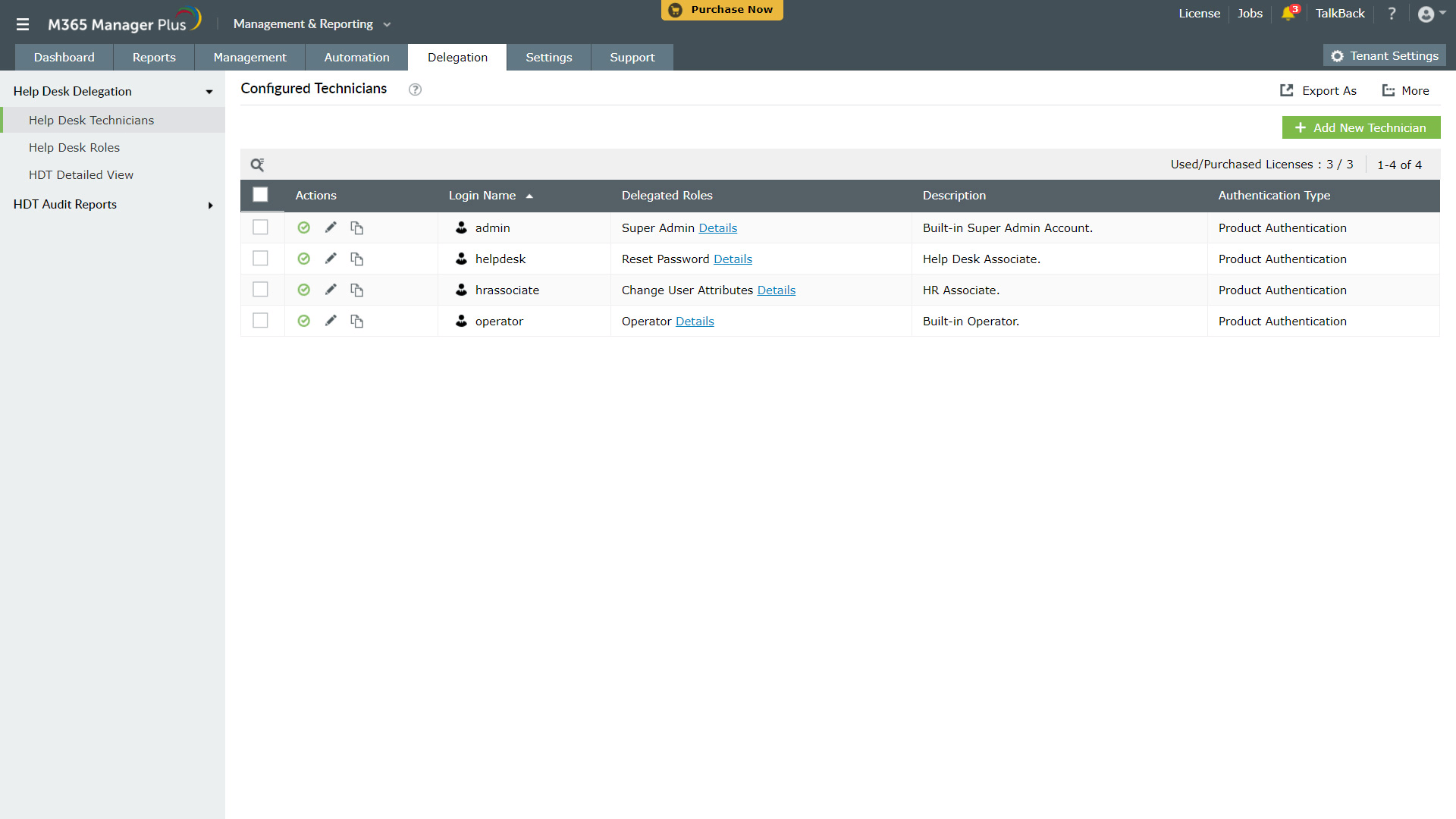Image resolution: width=1456 pixels, height=819 pixels.
Task: Sort by Login Name column header
Action: point(482,196)
